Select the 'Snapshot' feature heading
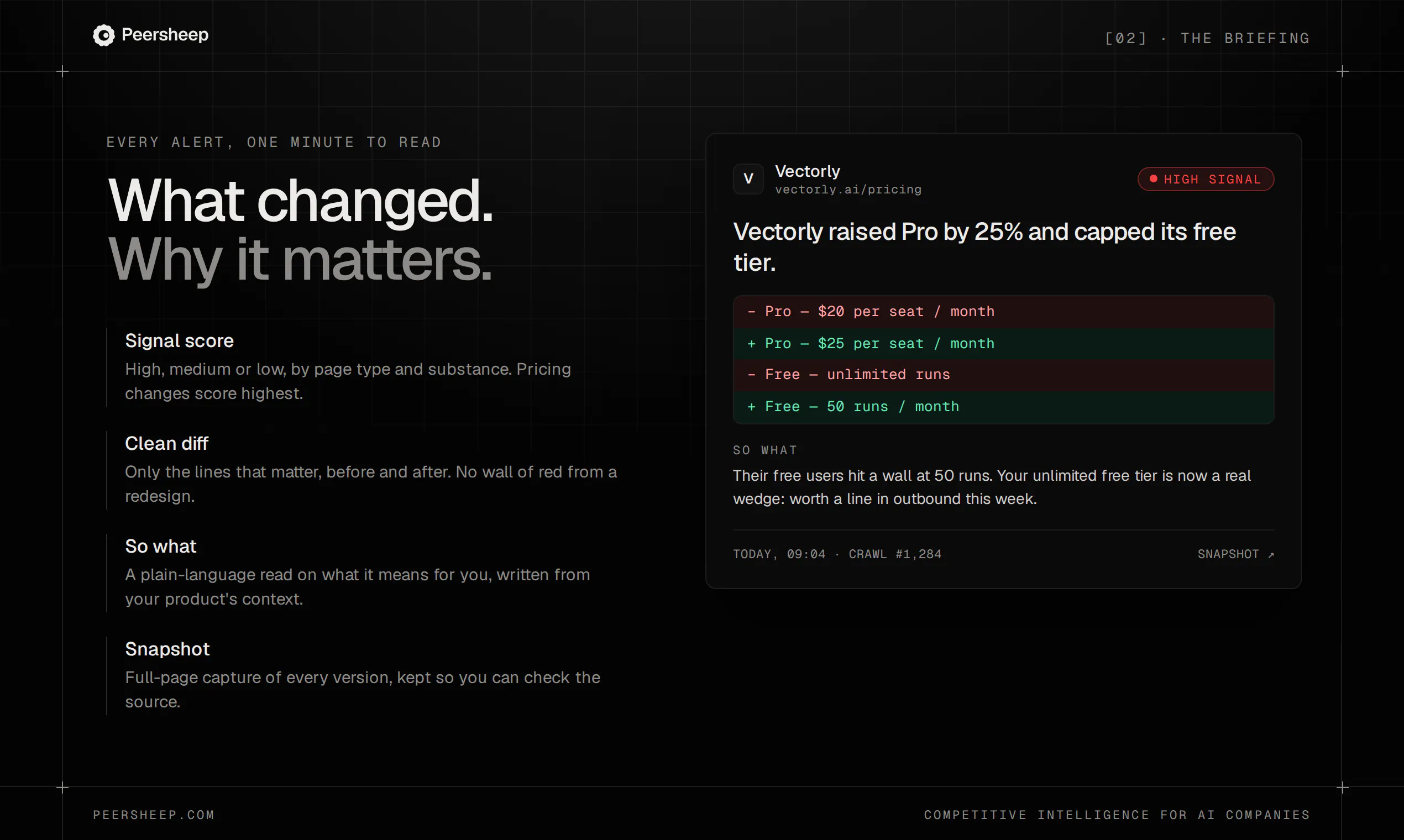The height and width of the screenshot is (840, 1404). click(167, 649)
